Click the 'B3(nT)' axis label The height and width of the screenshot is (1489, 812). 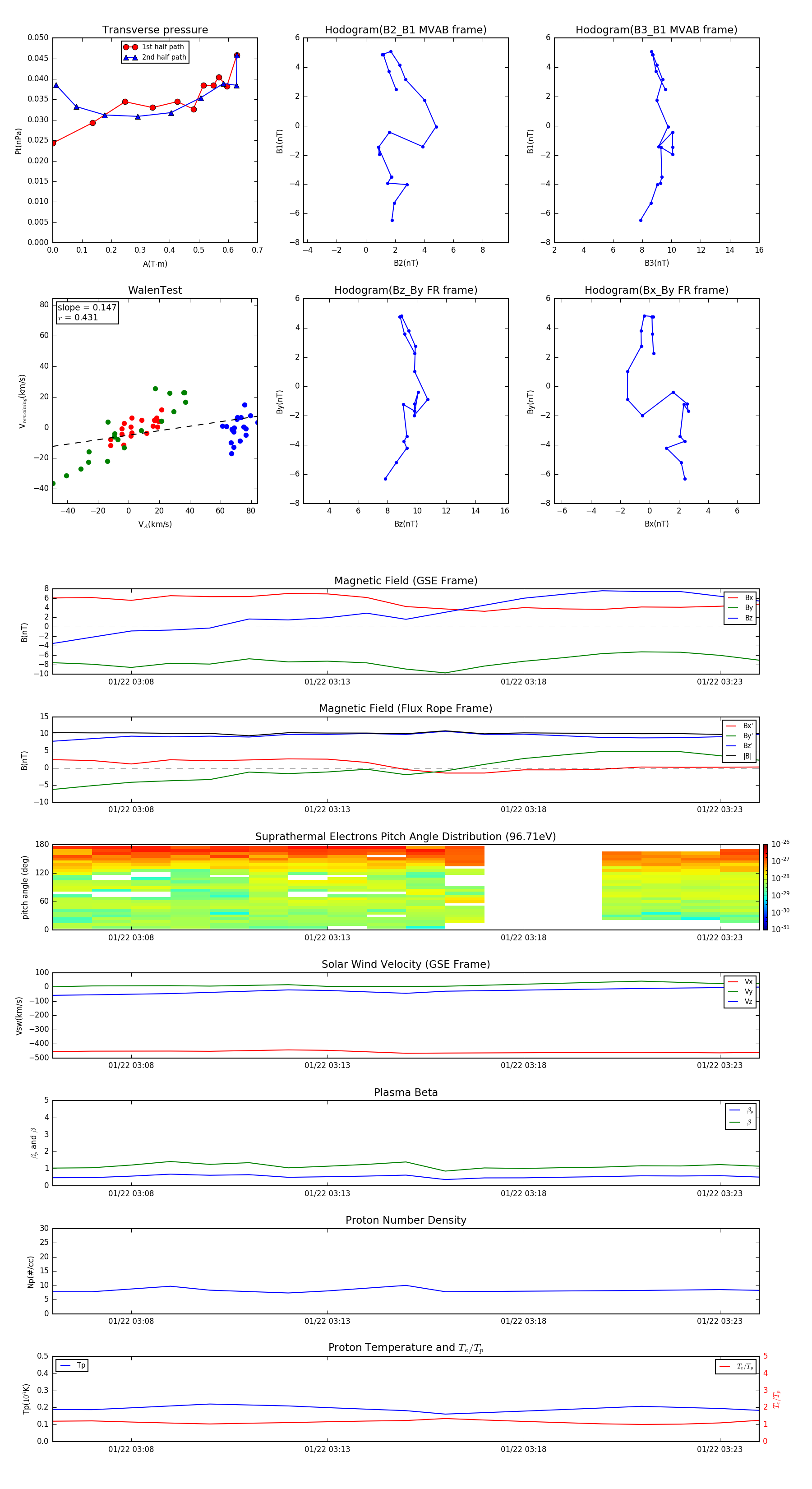coord(656,263)
